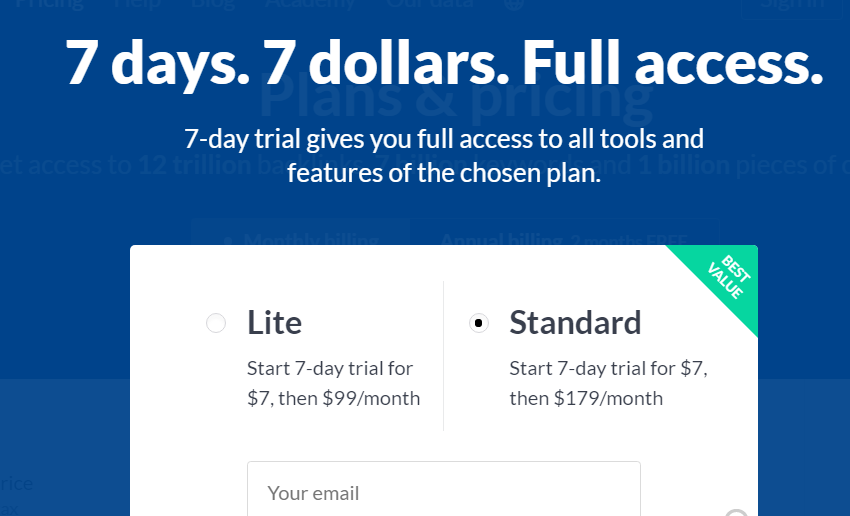Screen dimensions: 850x516
Task: Open the dimmed Our data nav item
Action: pyautogui.click(x=429, y=4)
